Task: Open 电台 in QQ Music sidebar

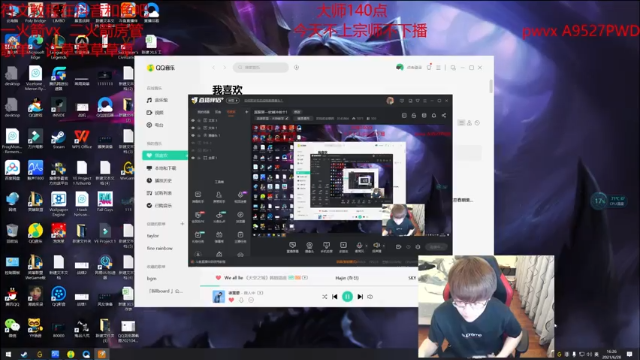Action: (x=155, y=125)
